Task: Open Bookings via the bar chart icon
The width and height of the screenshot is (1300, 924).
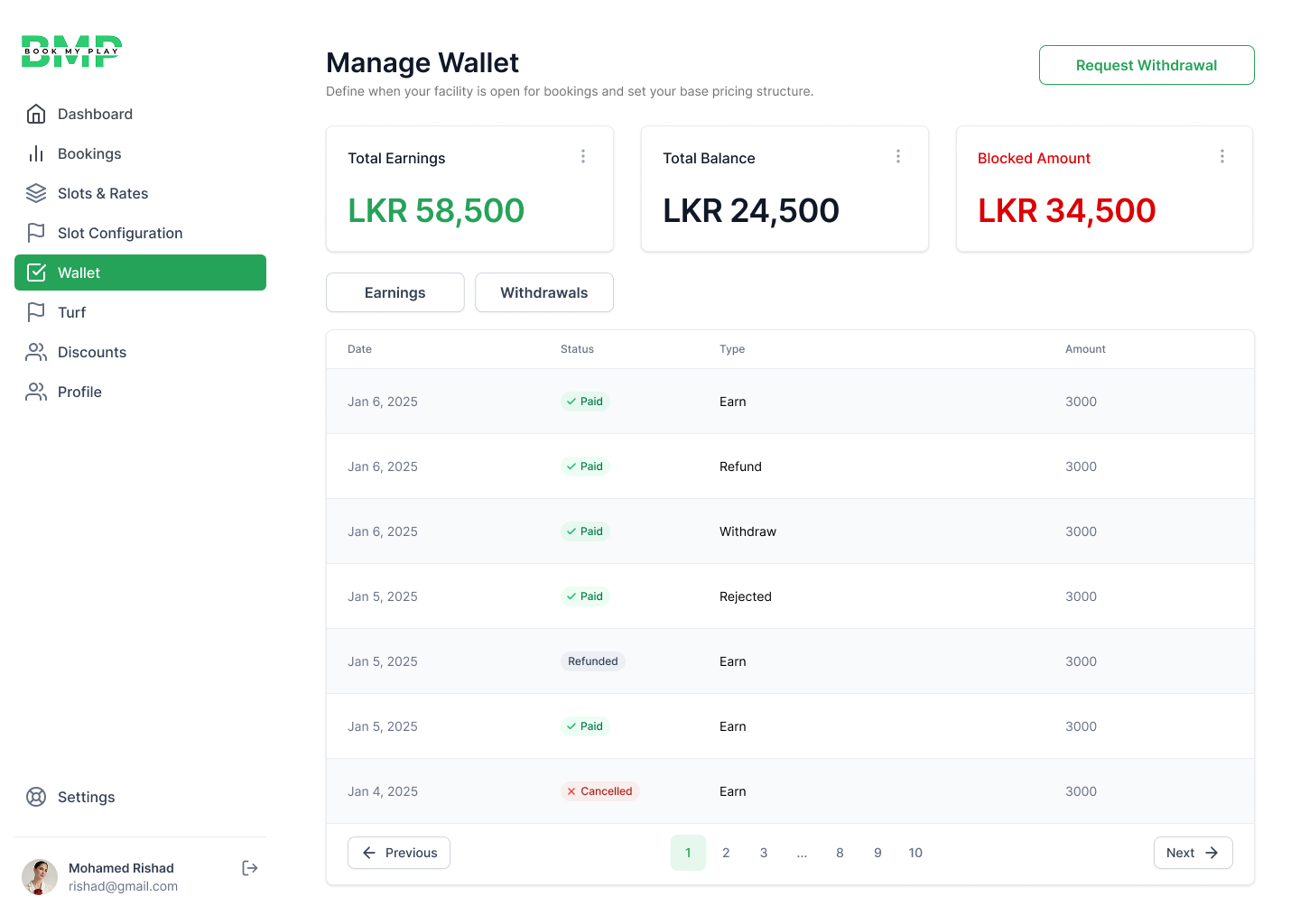Action: pyautogui.click(x=36, y=153)
